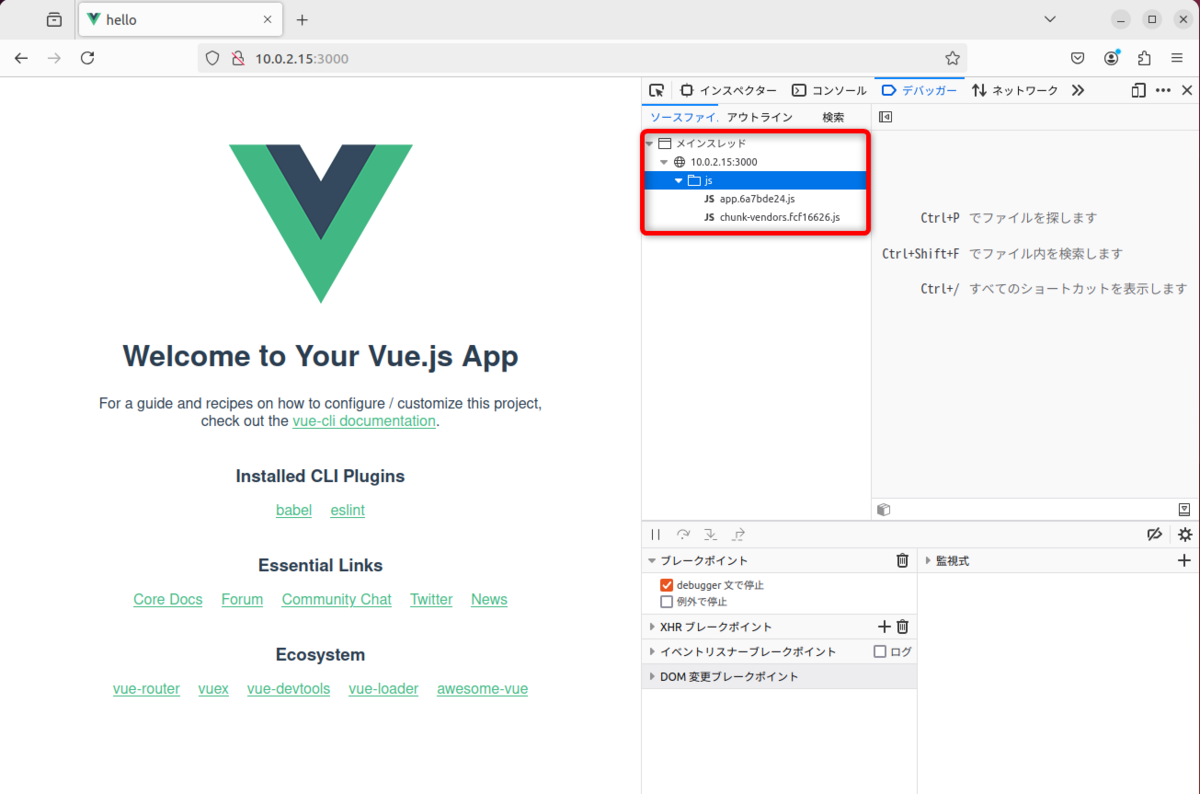Open the Firefox account icon
The width and height of the screenshot is (1200, 794).
pos(1112,58)
